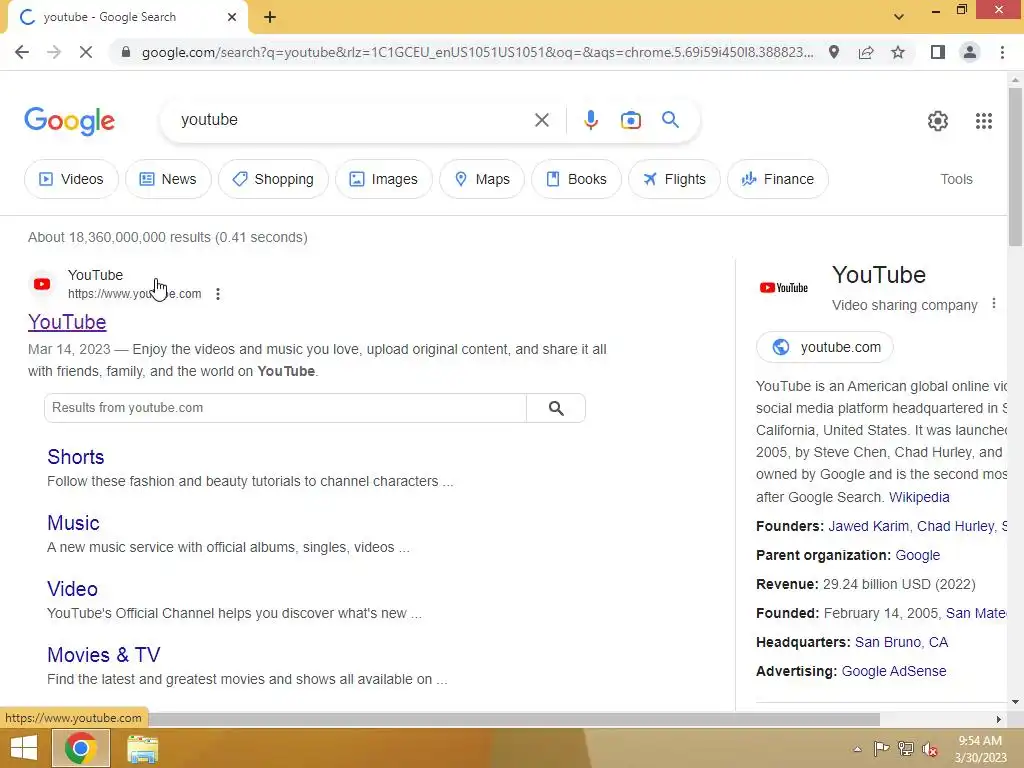
Task: Click the location pin icon in address bar
Action: [834, 52]
